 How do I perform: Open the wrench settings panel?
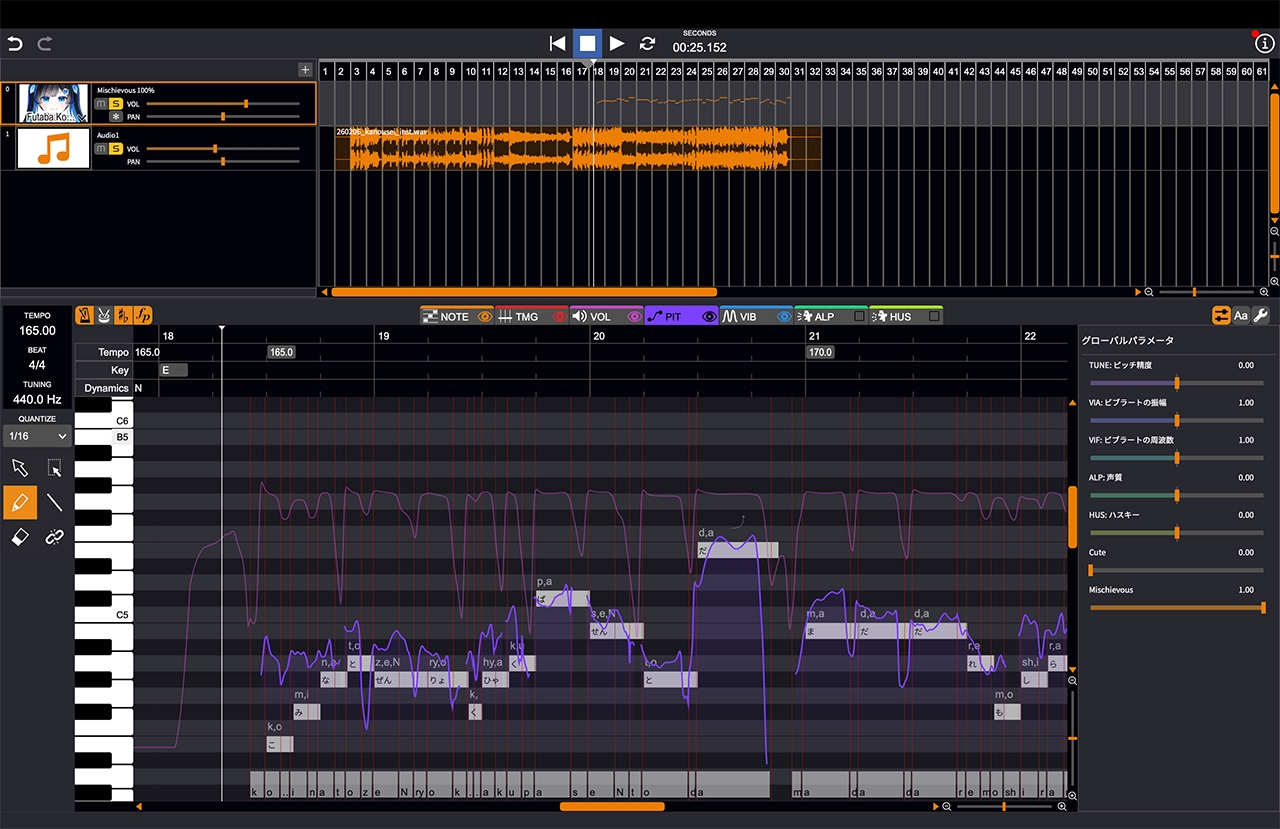[x=1261, y=316]
